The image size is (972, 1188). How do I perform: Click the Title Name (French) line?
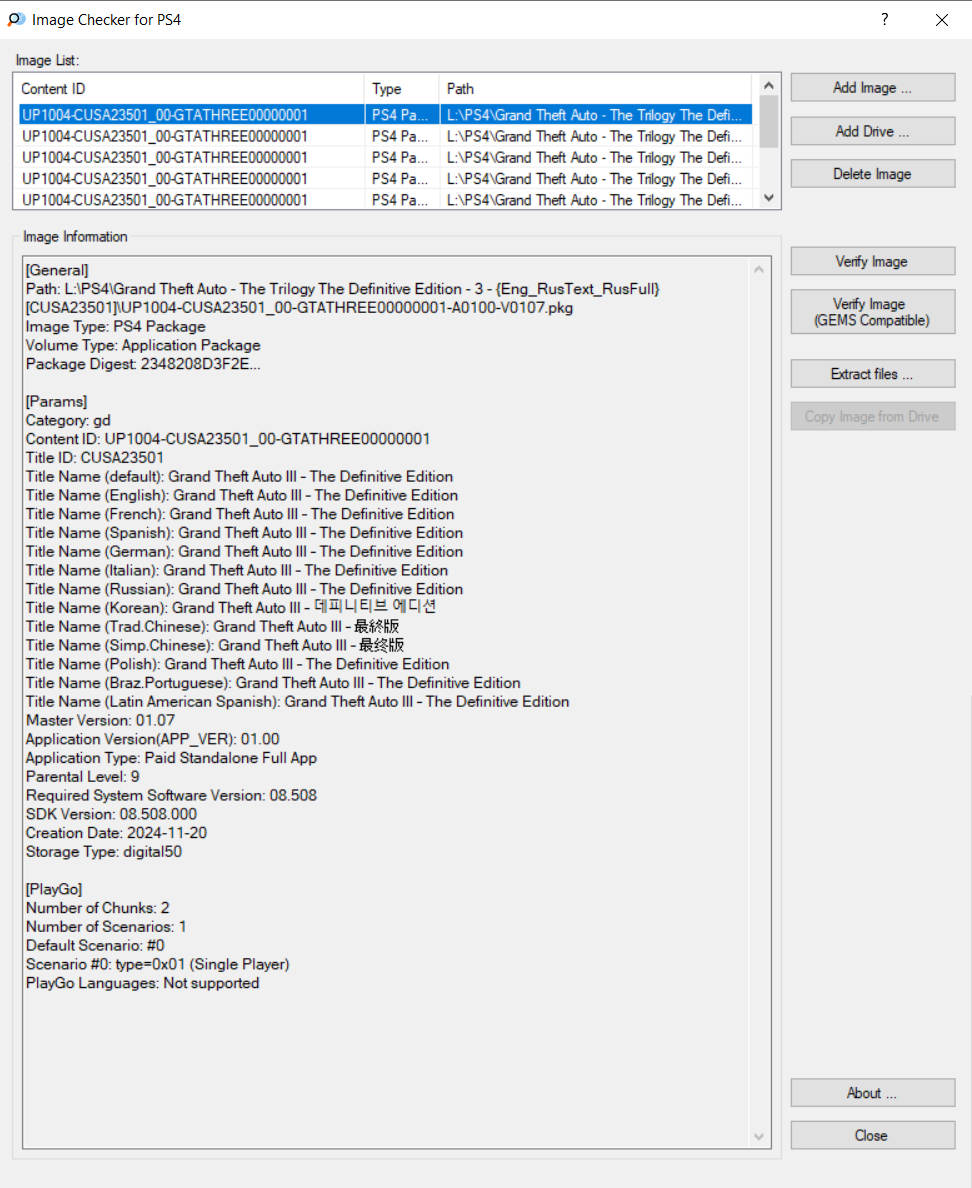pyautogui.click(x=240, y=514)
